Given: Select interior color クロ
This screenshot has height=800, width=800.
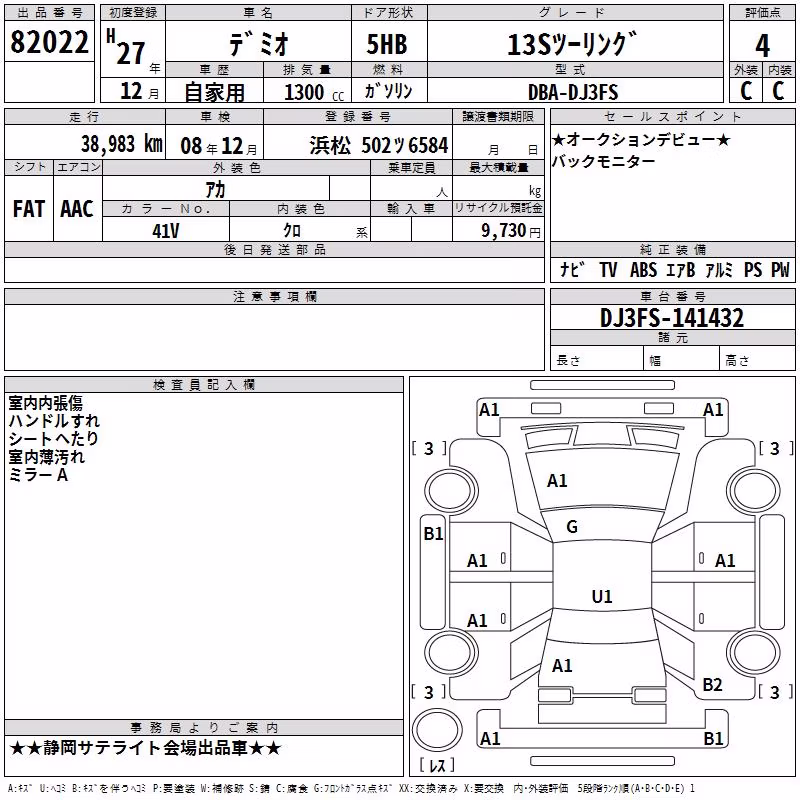Looking at the screenshot, I should [x=292, y=231].
